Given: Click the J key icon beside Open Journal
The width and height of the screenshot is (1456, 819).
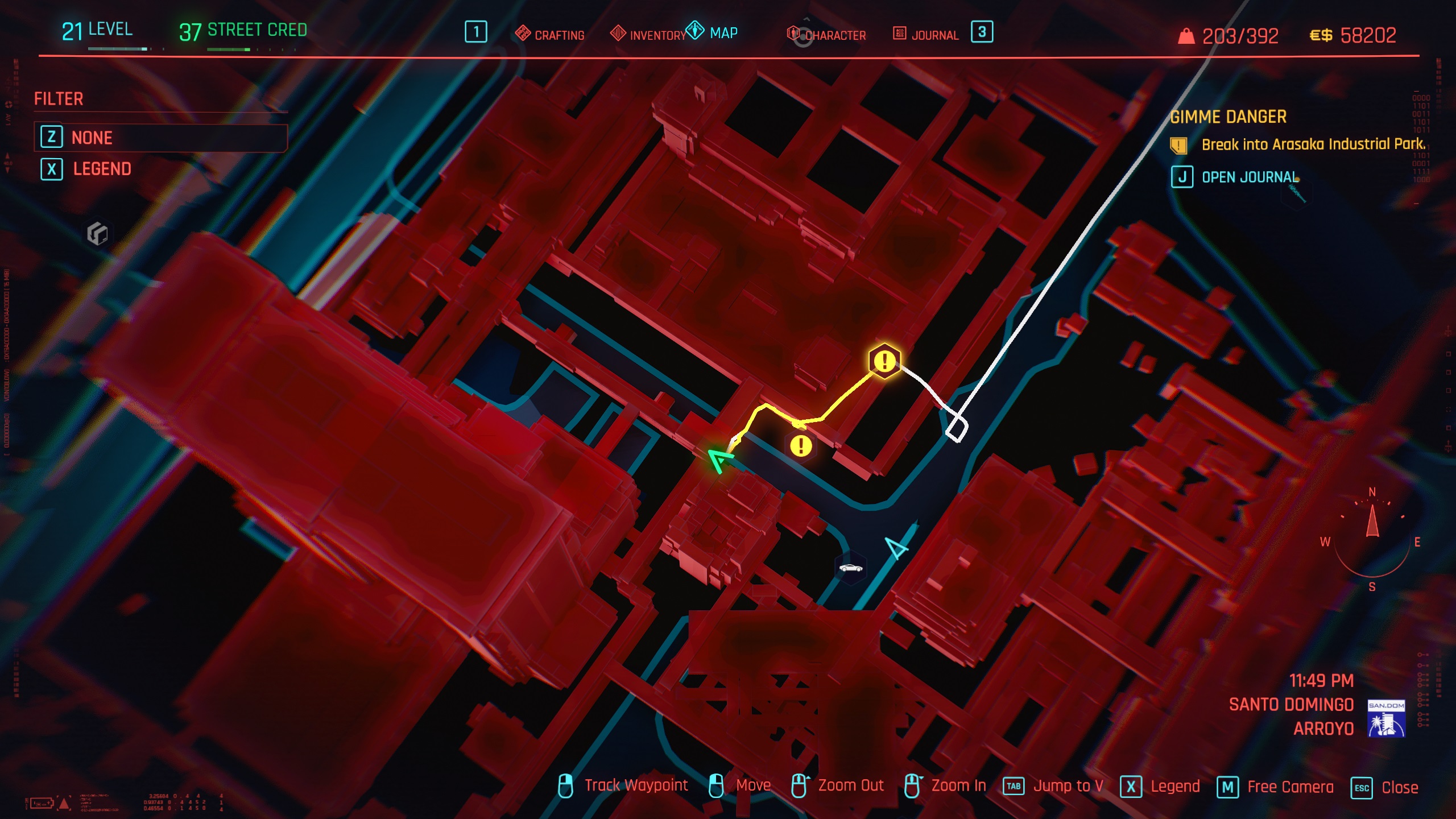Looking at the screenshot, I should click(1182, 177).
